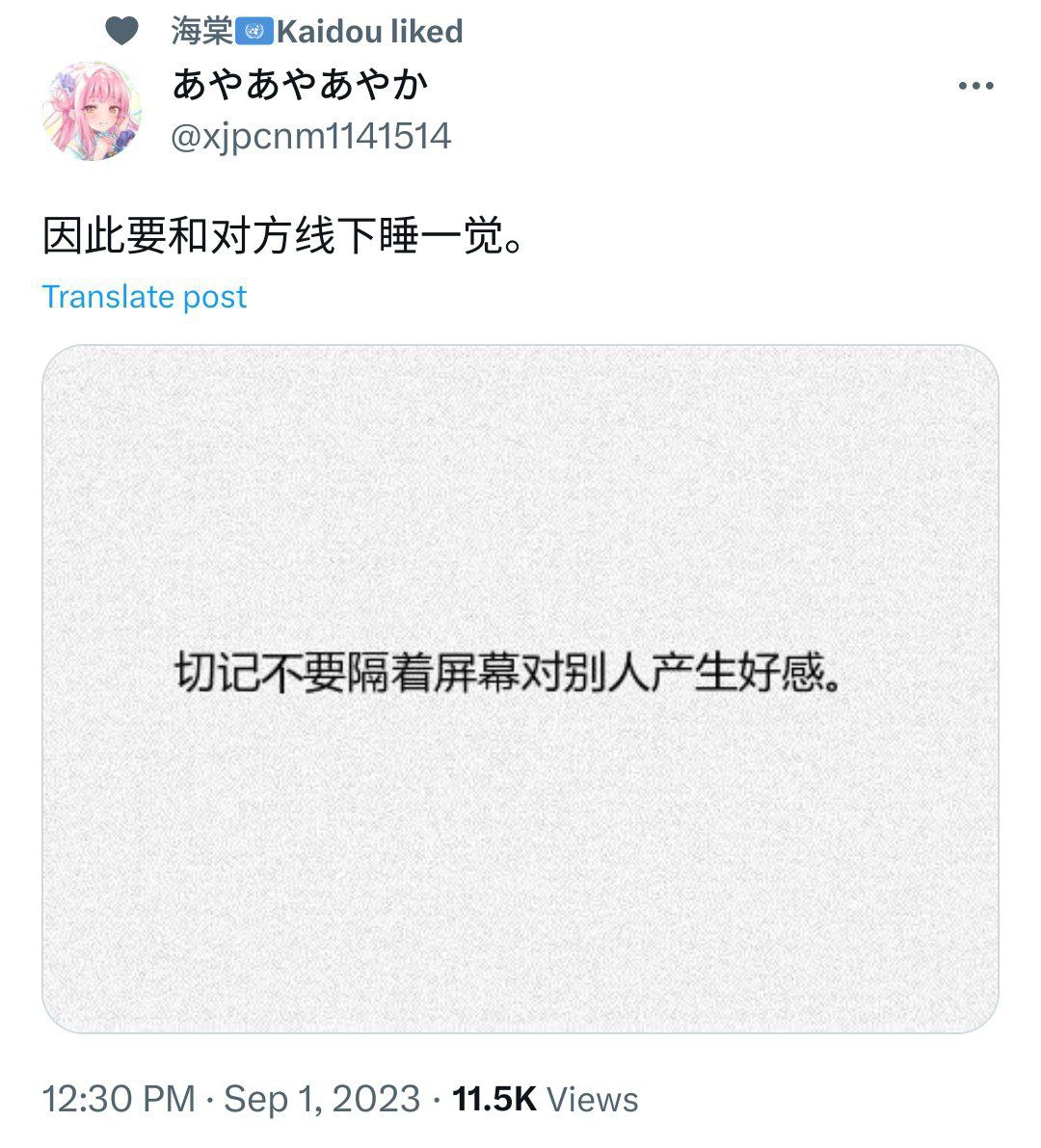
Task: Open the pink-haired anime avatar profile
Action: (x=93, y=111)
